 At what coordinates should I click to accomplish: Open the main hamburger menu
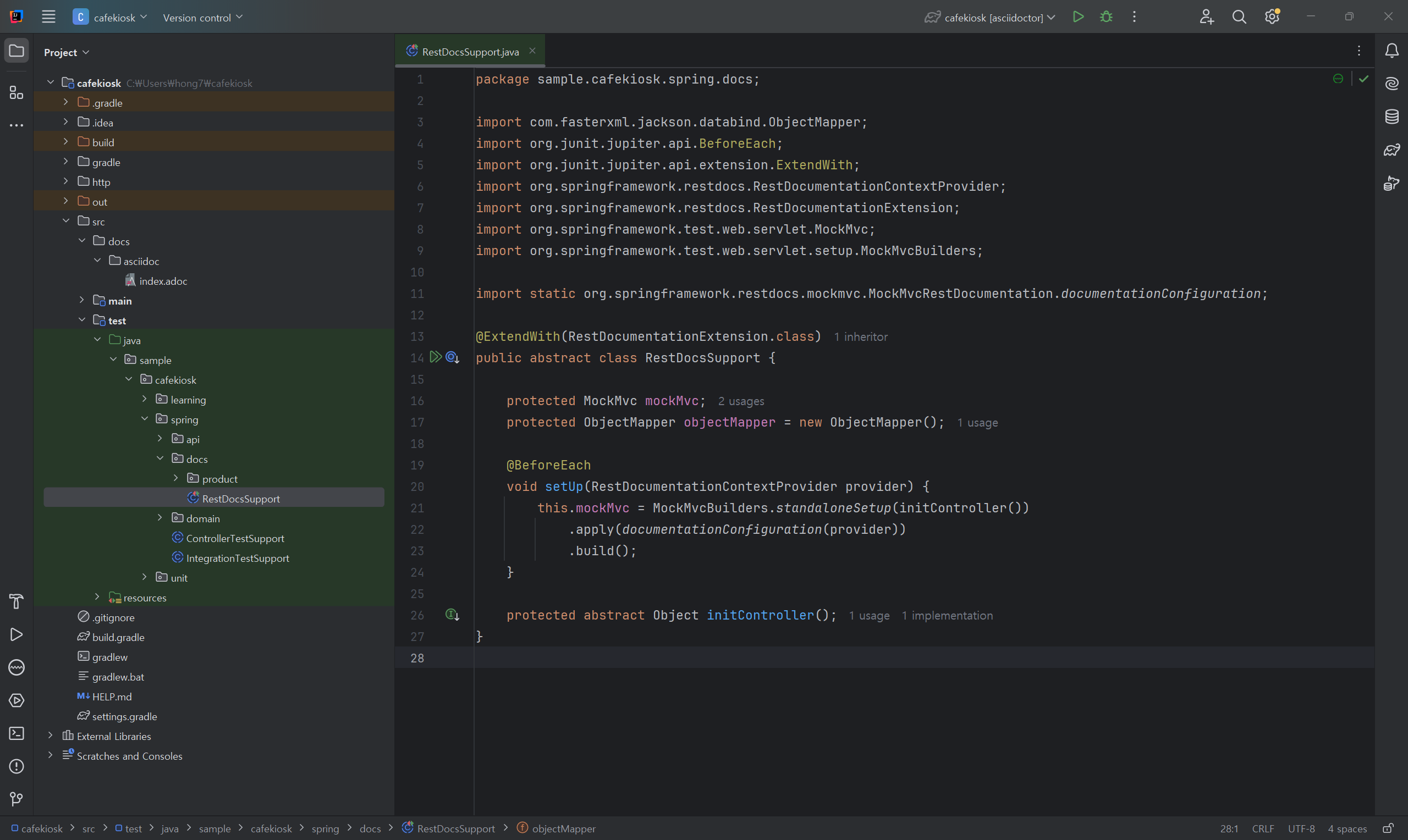pos(49,17)
